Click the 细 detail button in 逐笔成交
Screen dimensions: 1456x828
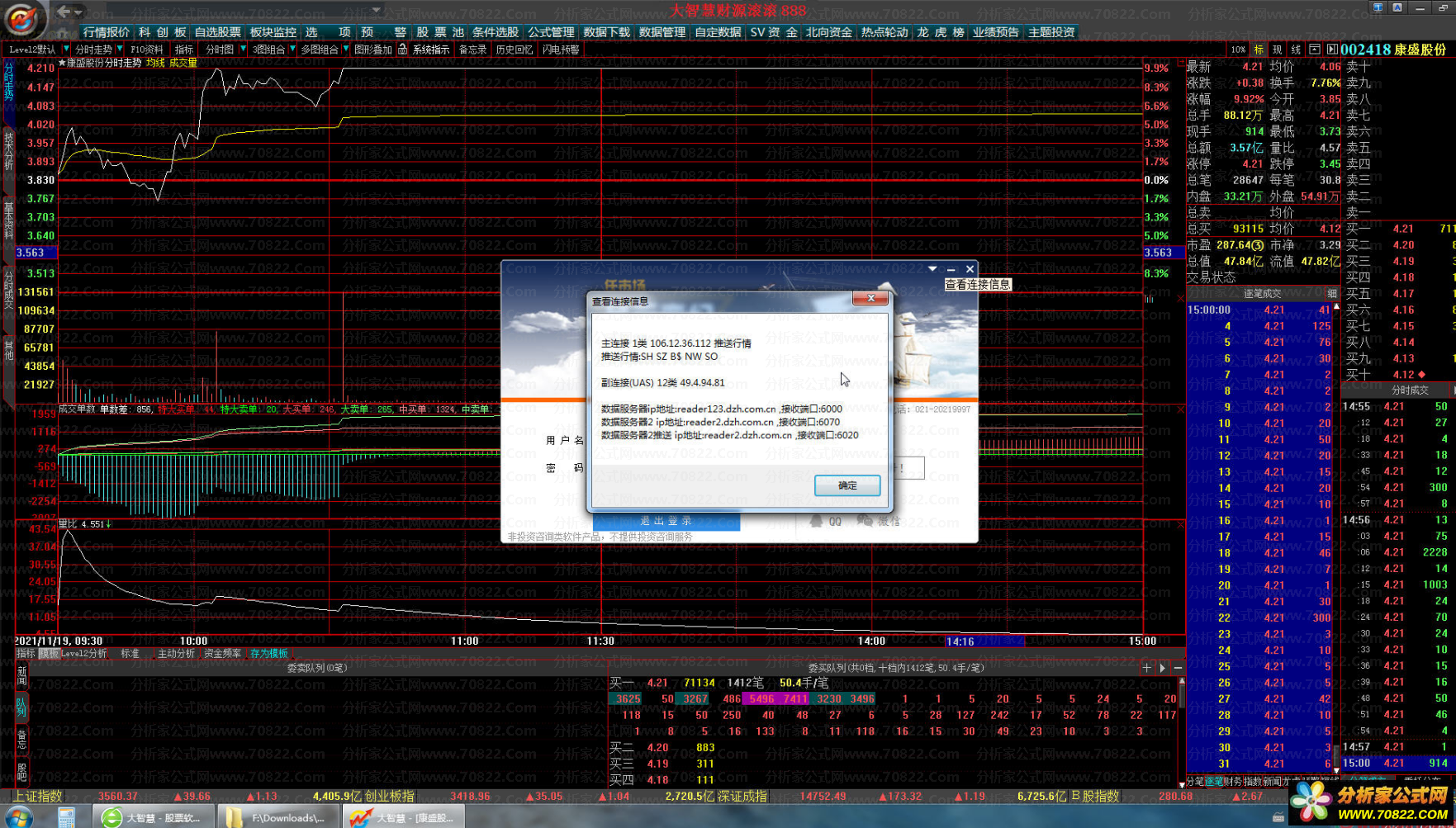click(1331, 294)
